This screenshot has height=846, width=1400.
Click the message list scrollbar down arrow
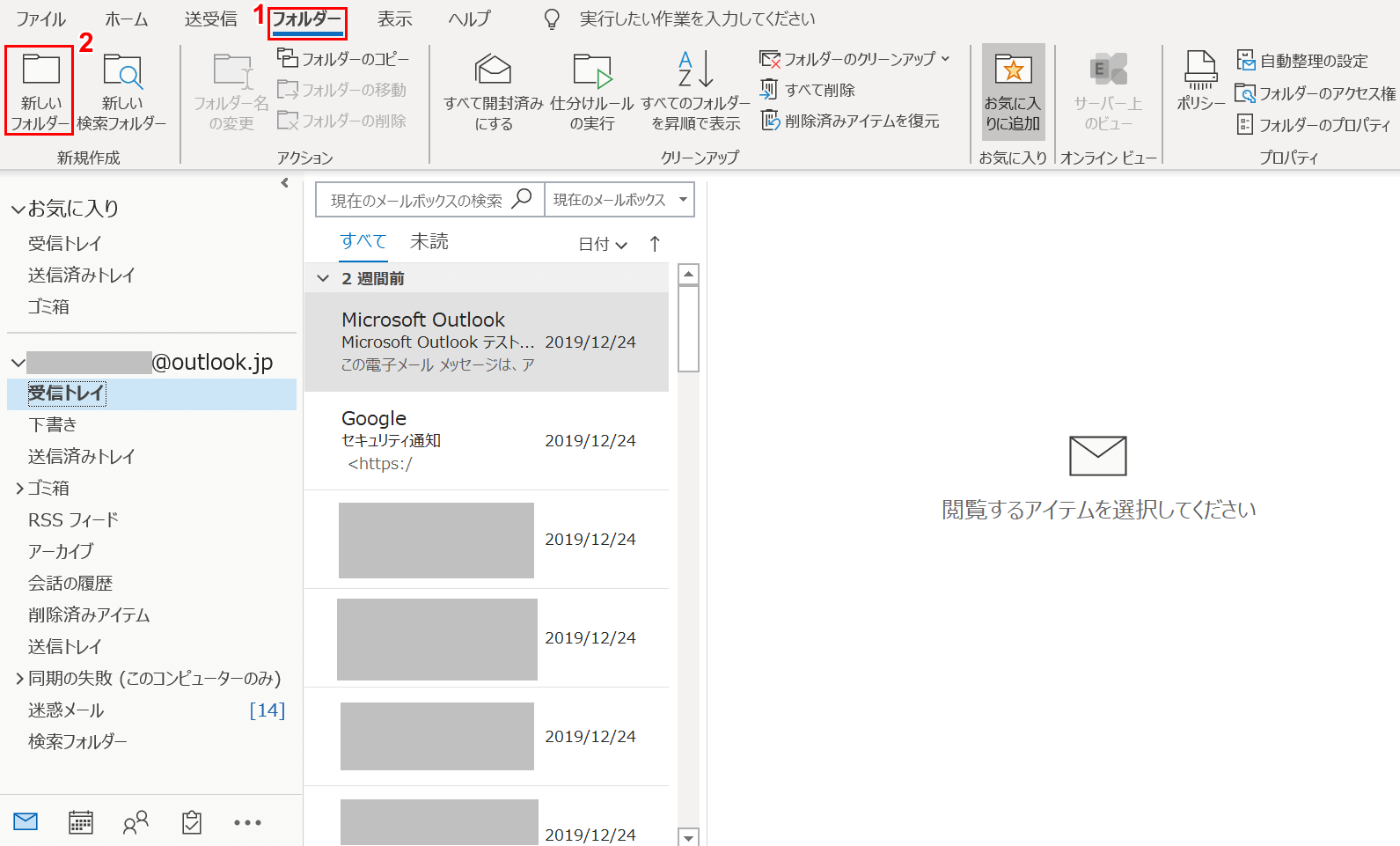click(x=689, y=836)
